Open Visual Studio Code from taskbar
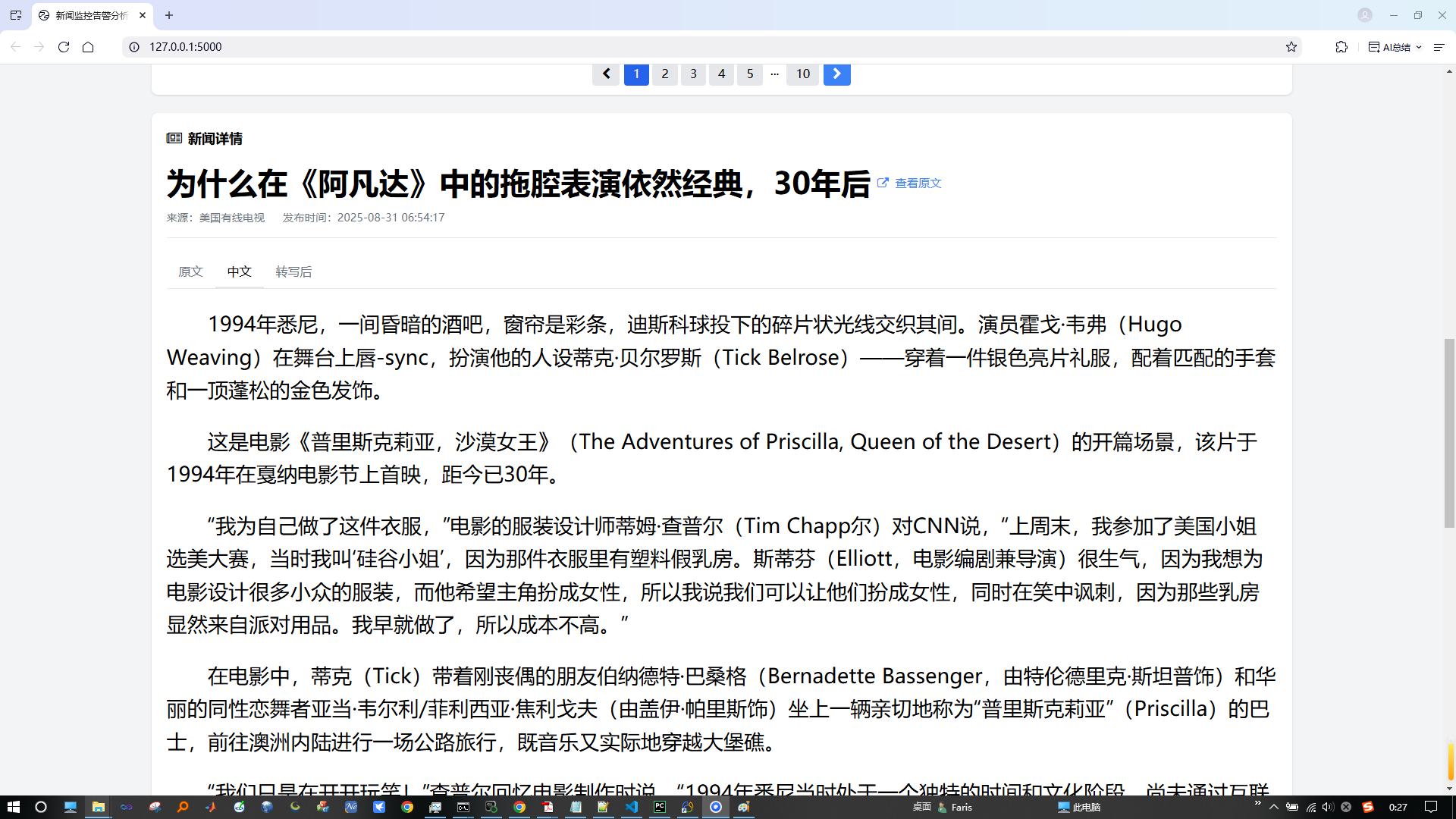The image size is (1456, 819). (632, 807)
